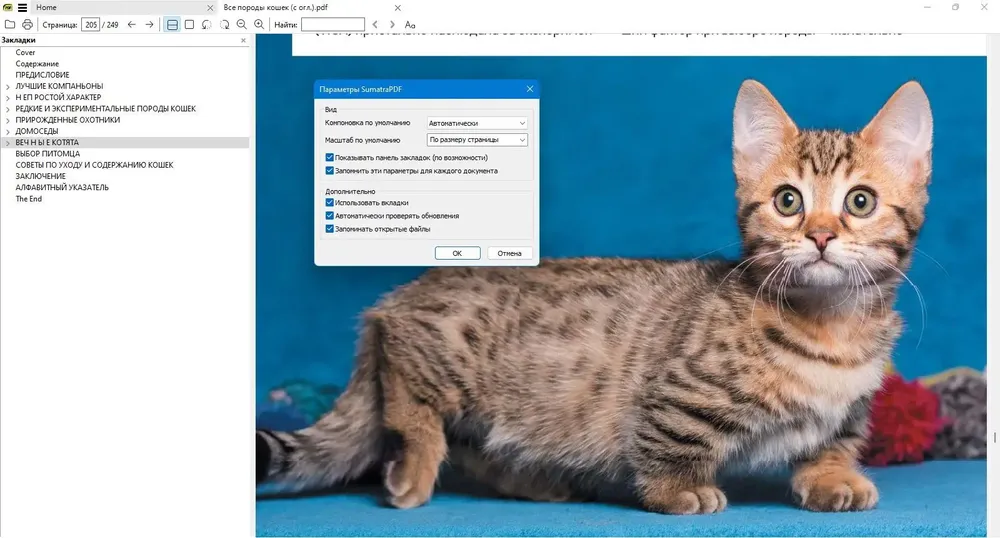This screenshot has width=1000, height=538.
Task: Open The End bookmark
Action: 29,199
